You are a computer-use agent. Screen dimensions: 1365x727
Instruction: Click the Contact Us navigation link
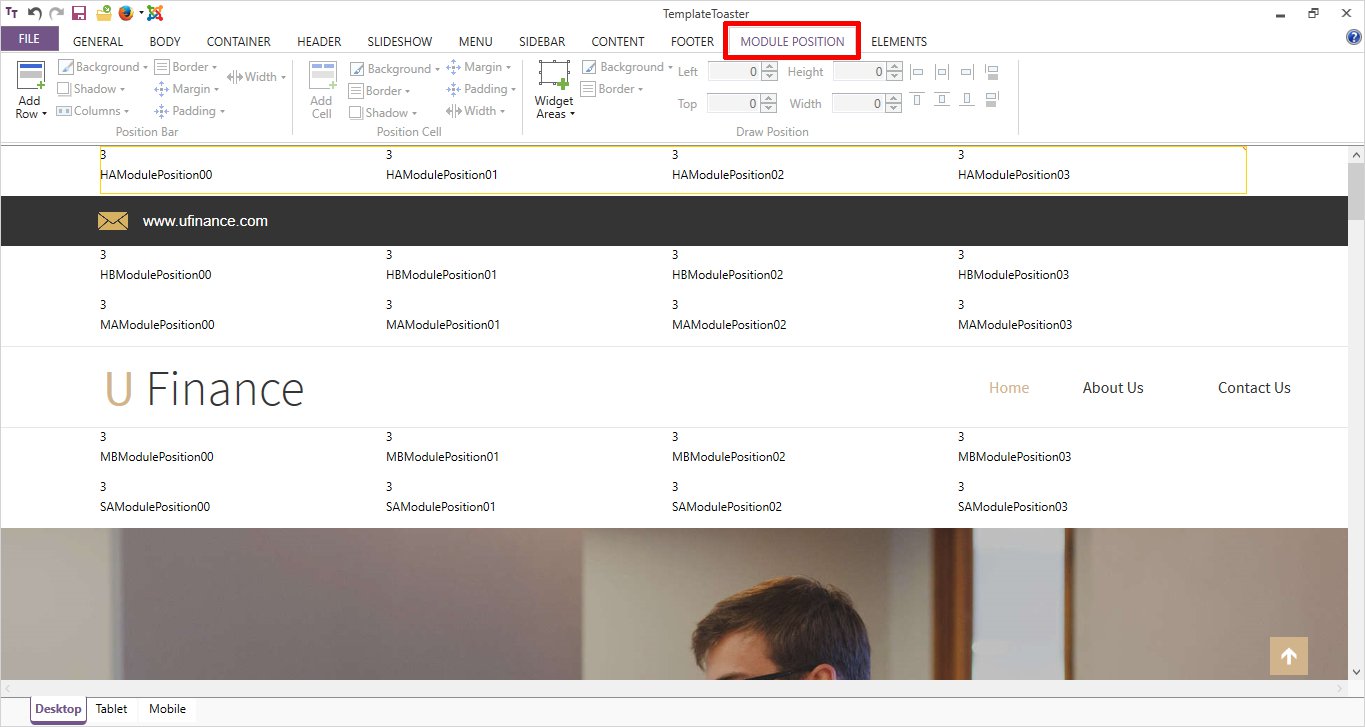click(1253, 388)
